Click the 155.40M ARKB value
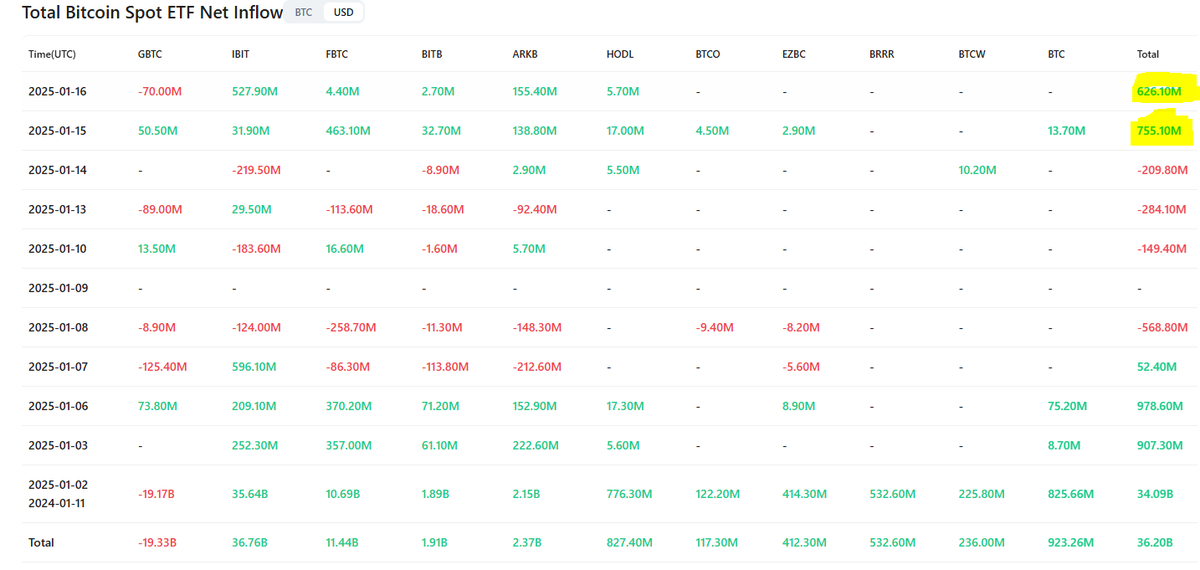 [535, 91]
